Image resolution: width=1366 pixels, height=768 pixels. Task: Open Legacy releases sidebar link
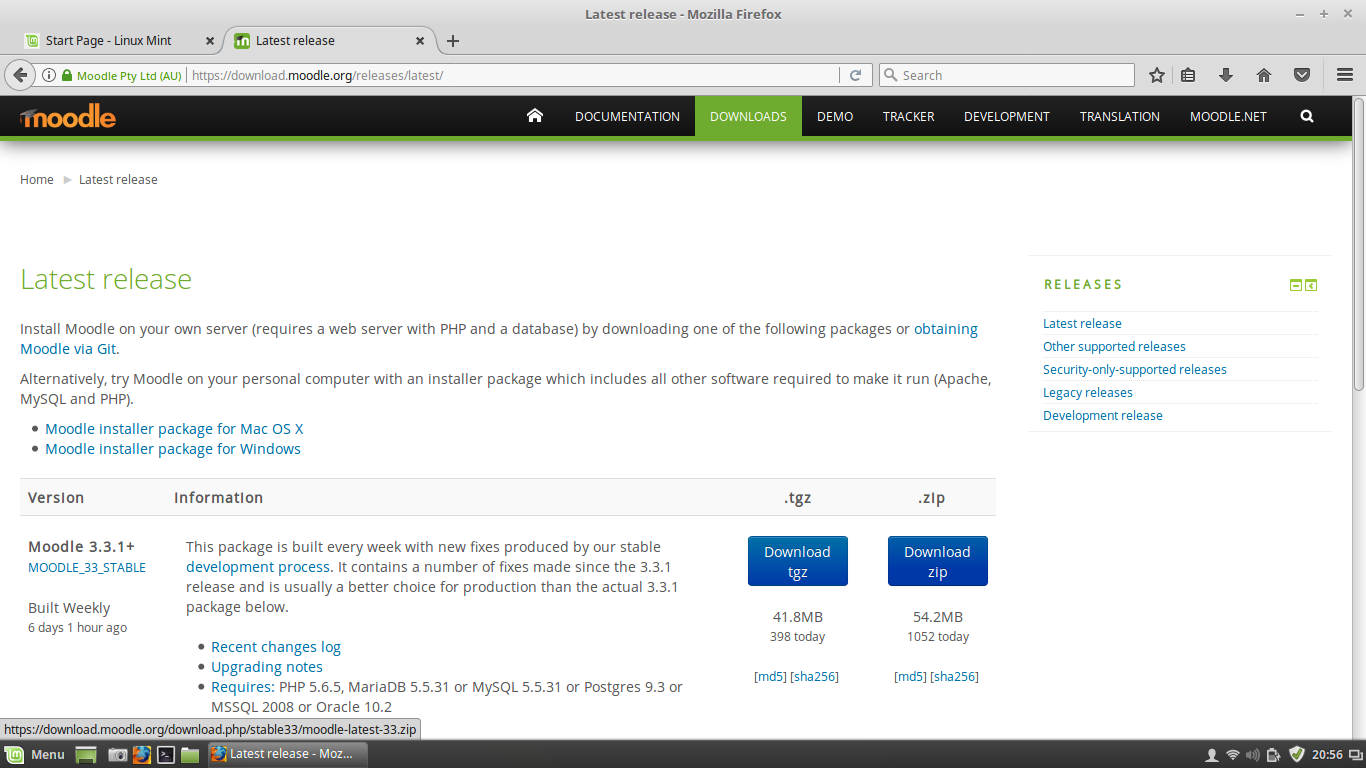[x=1088, y=393]
